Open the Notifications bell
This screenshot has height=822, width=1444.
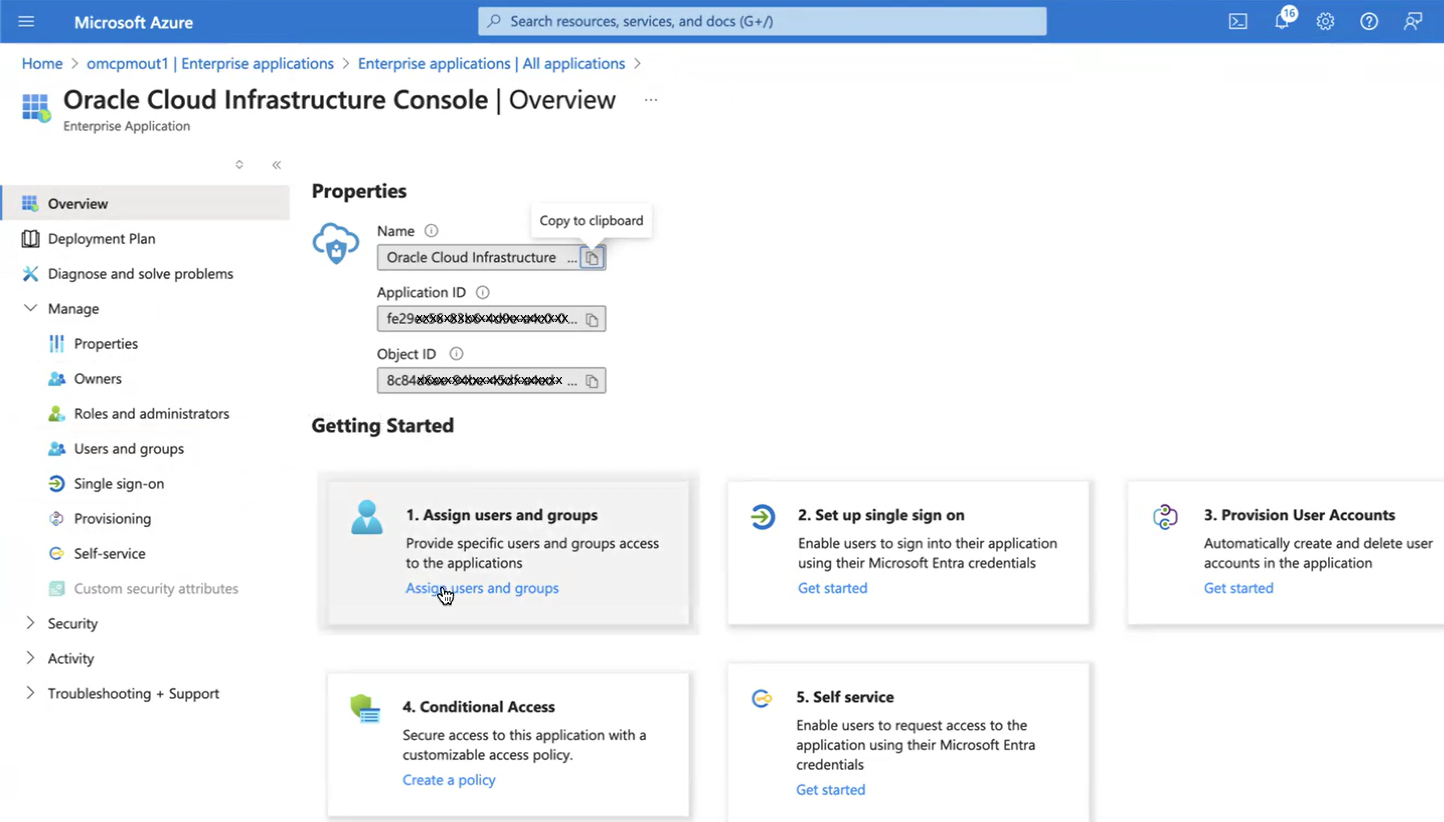coord(1281,21)
